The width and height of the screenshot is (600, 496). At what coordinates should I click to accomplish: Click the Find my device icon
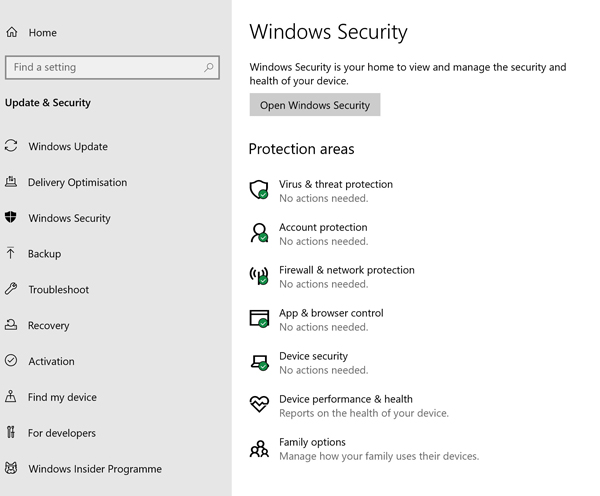coord(11,396)
